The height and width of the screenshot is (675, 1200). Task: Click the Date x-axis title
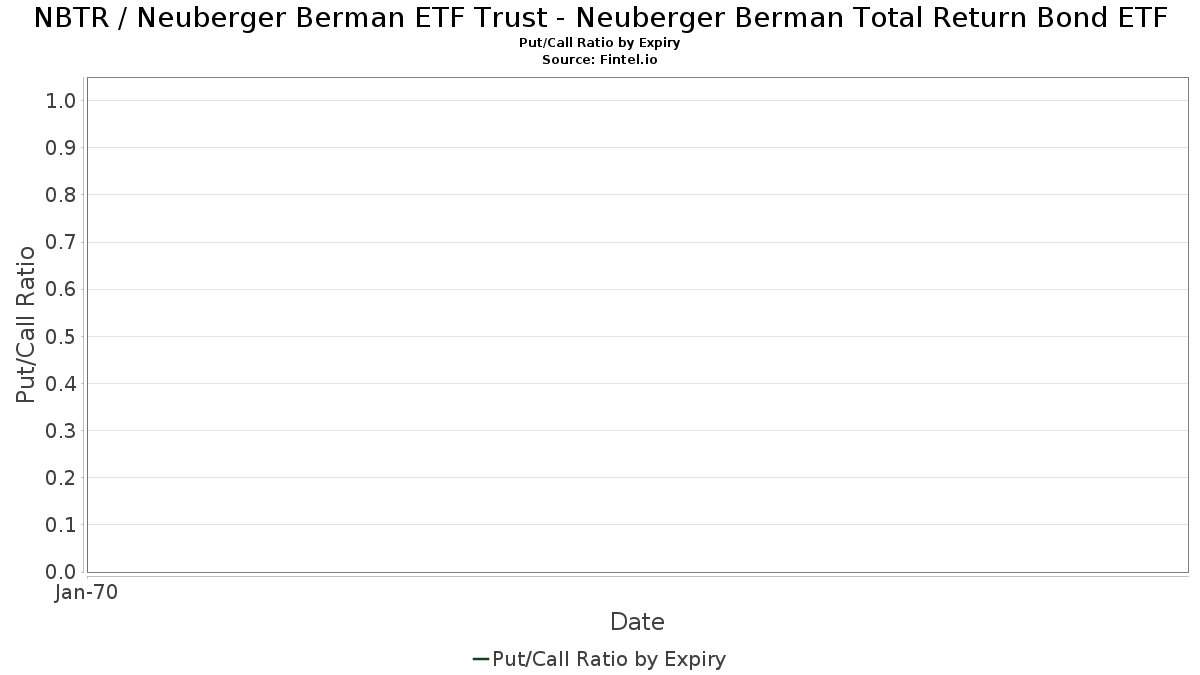pos(637,622)
